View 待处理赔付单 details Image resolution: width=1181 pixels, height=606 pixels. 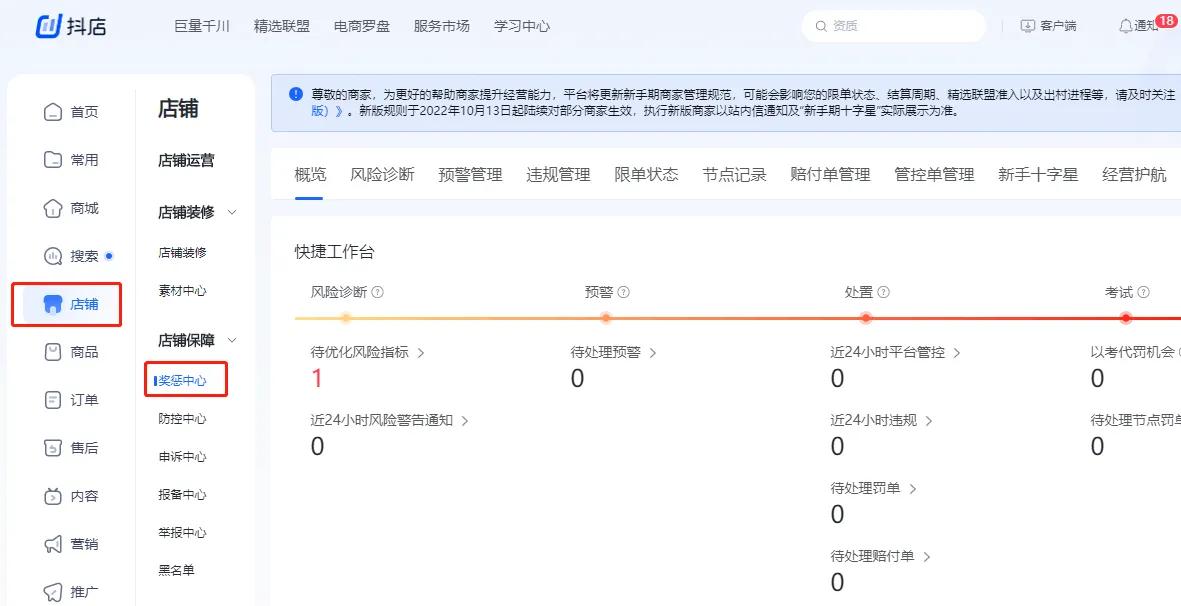(x=873, y=556)
